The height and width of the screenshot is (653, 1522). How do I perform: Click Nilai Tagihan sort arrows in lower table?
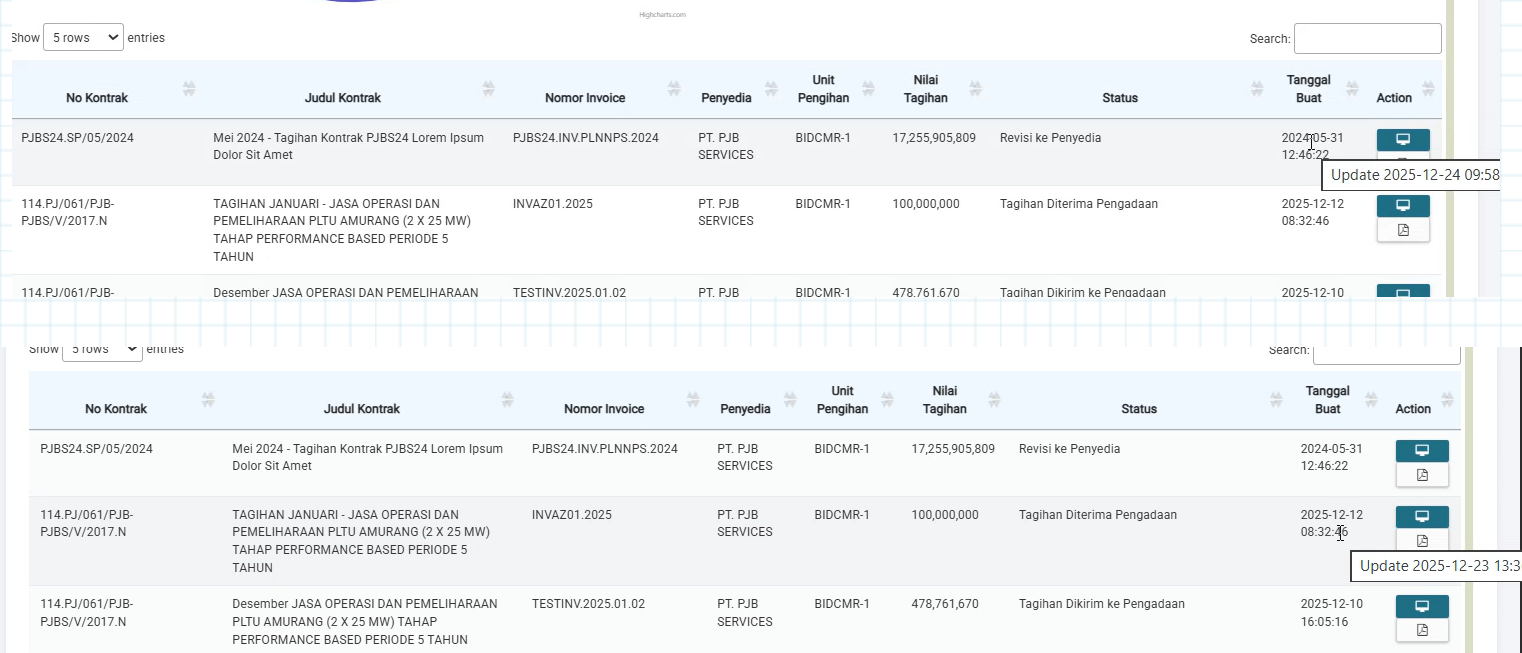pyautogui.click(x=994, y=400)
